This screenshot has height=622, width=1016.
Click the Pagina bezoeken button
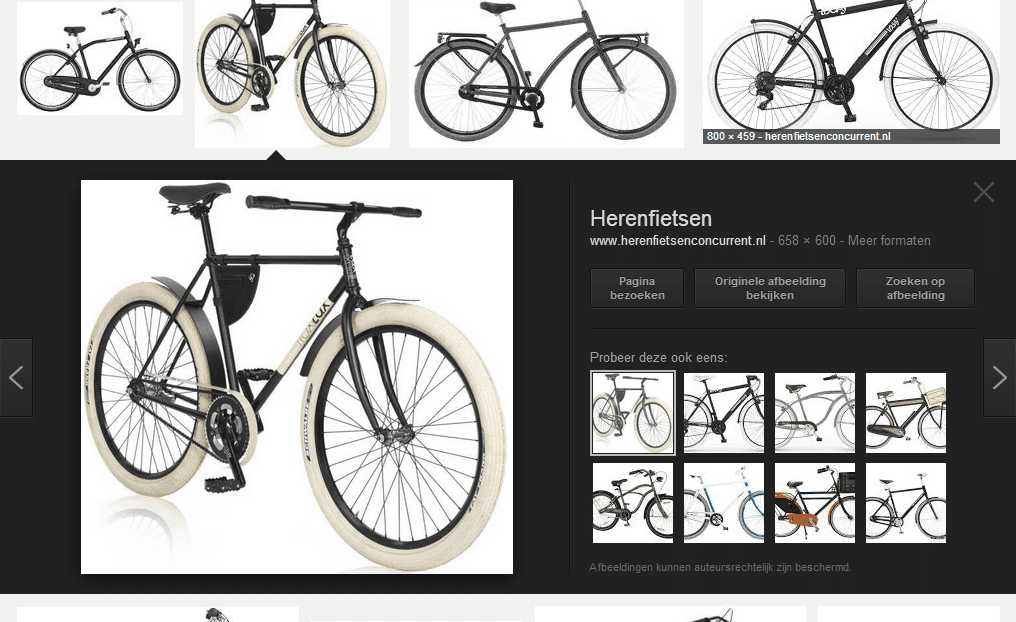coord(637,288)
